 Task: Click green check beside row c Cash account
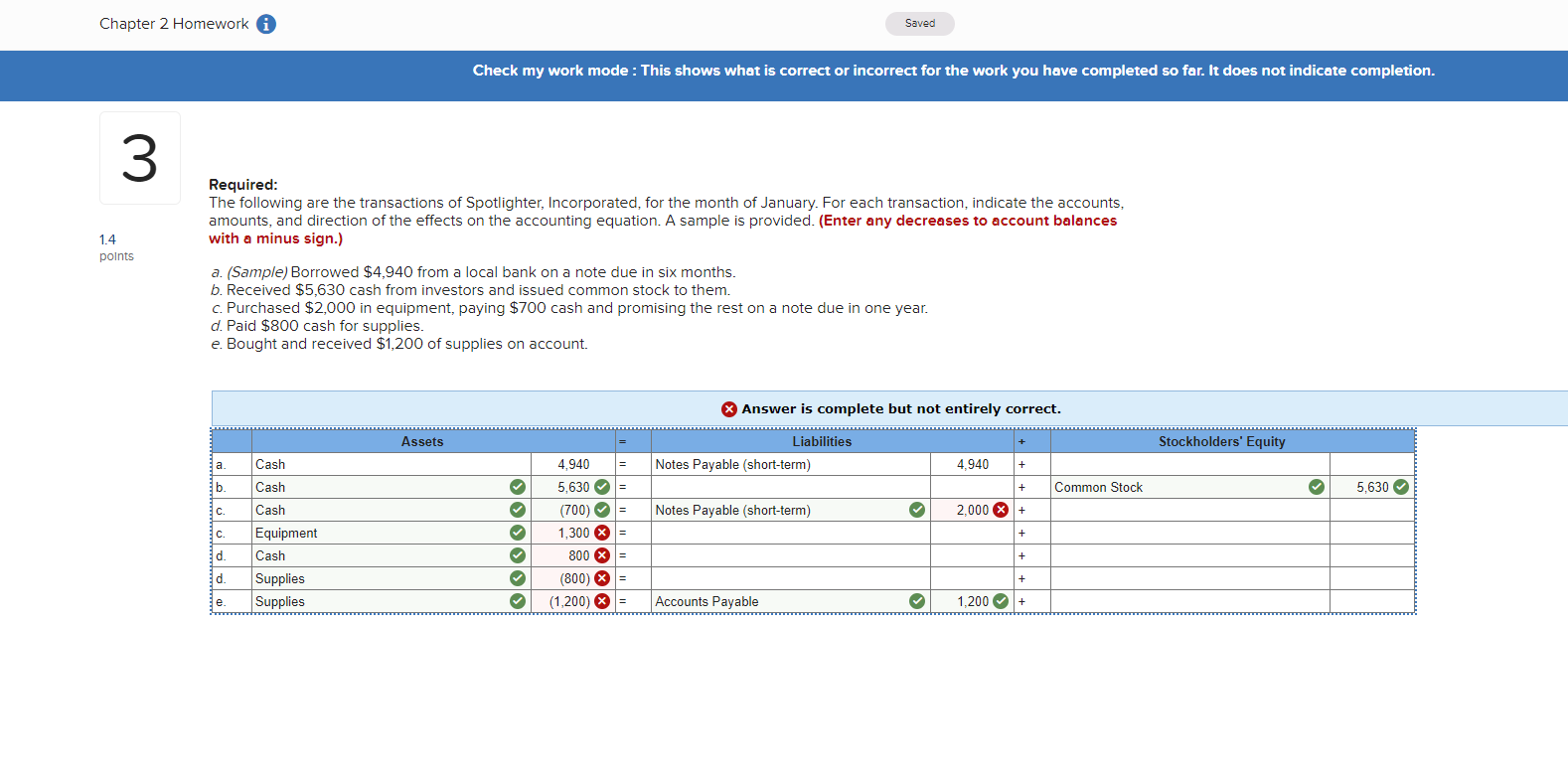click(518, 510)
